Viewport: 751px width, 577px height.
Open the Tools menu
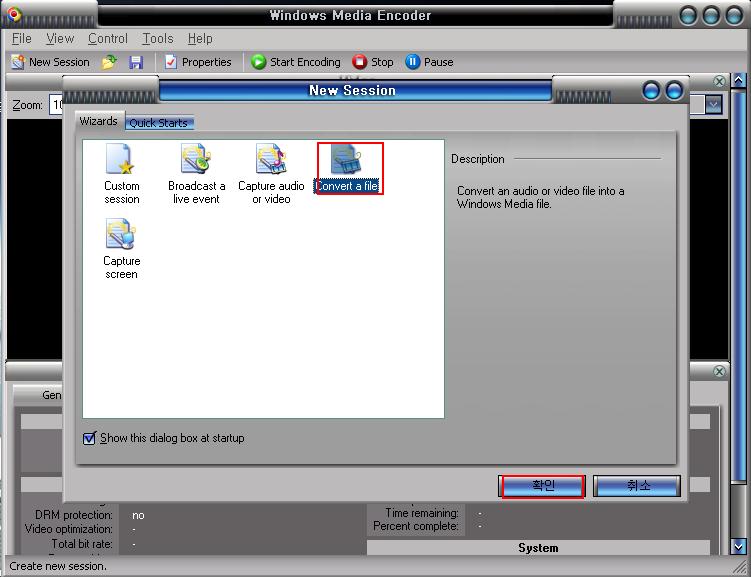pyautogui.click(x=158, y=38)
